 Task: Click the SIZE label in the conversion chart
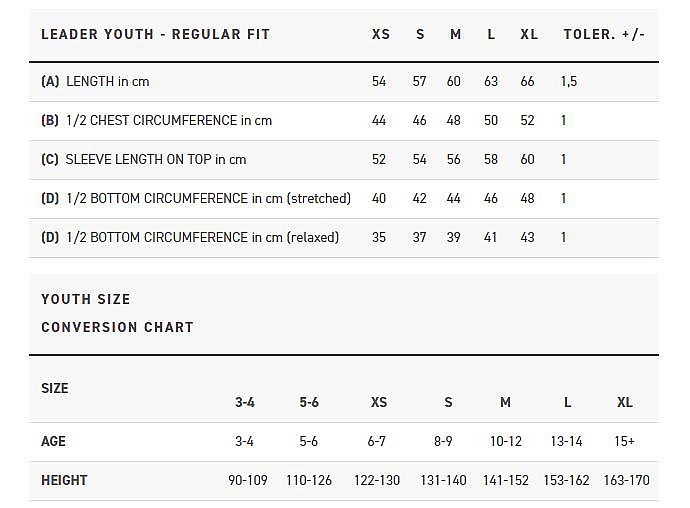pos(55,388)
